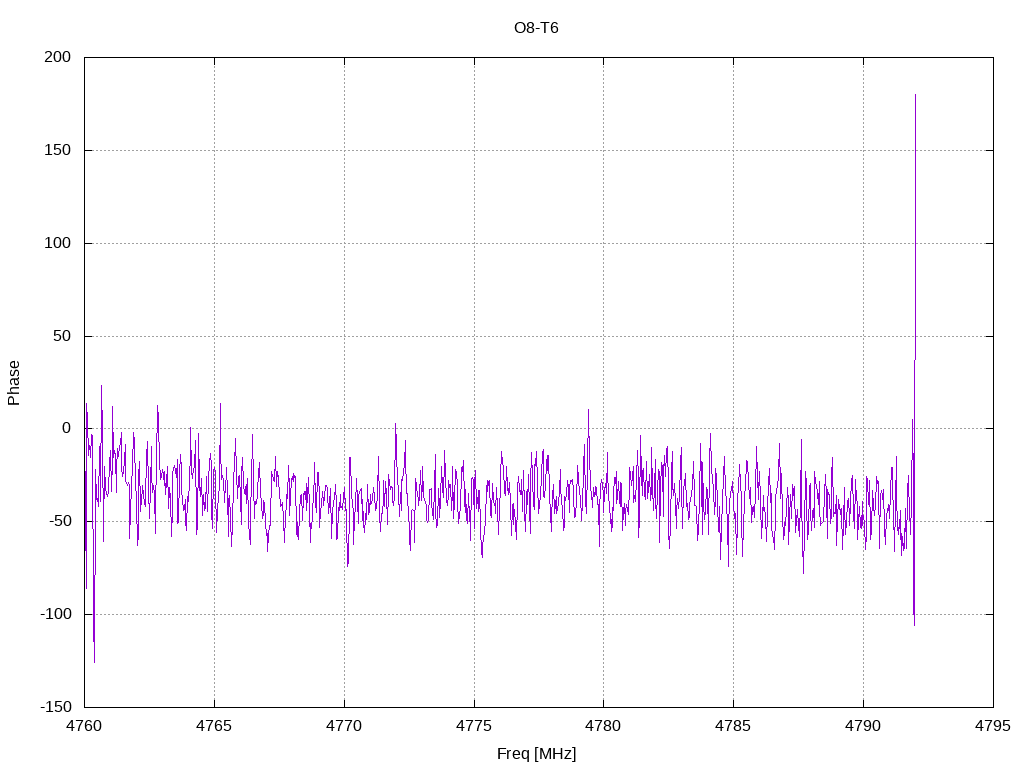Screen dimensions: 1024x768
Task: Click the y-axis tick label 200
Action: [57, 57]
